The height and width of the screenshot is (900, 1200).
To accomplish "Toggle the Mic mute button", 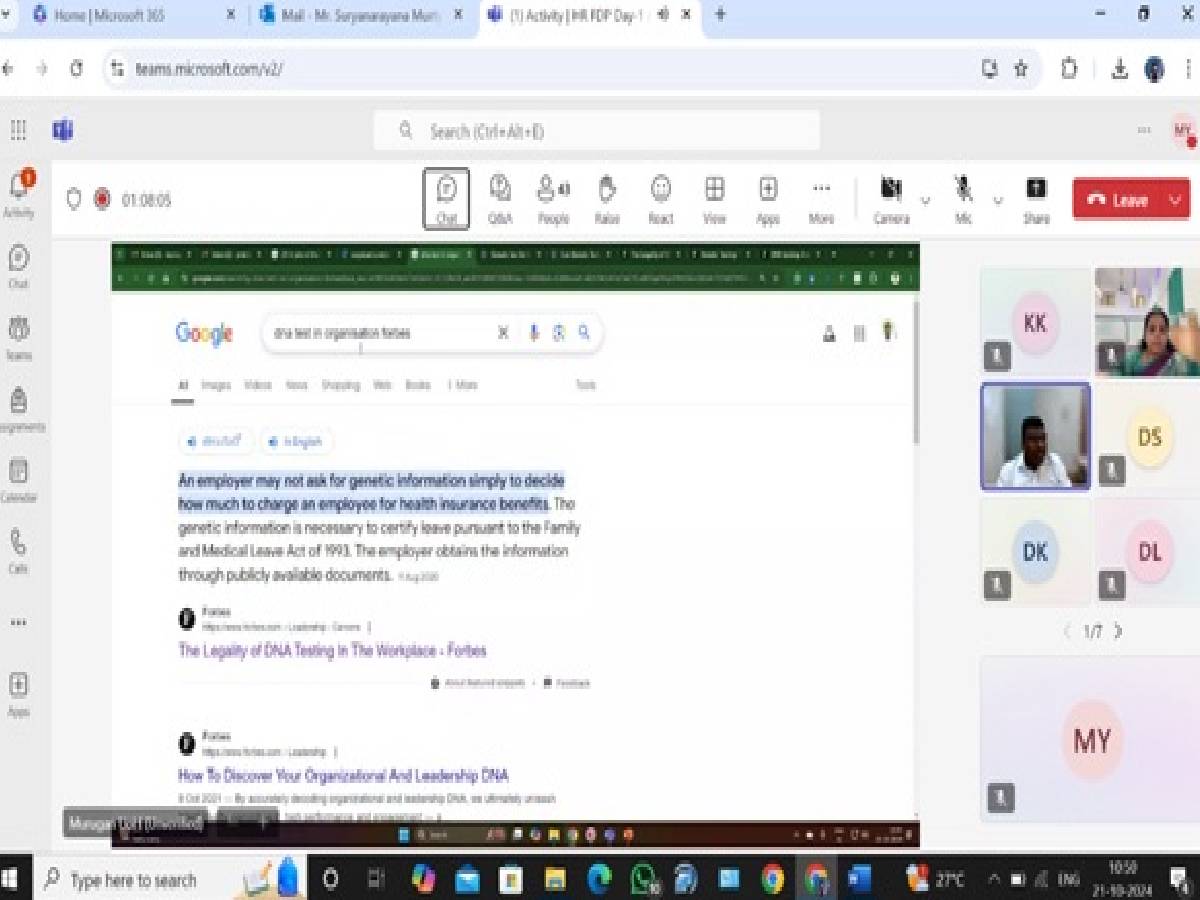I will [963, 198].
